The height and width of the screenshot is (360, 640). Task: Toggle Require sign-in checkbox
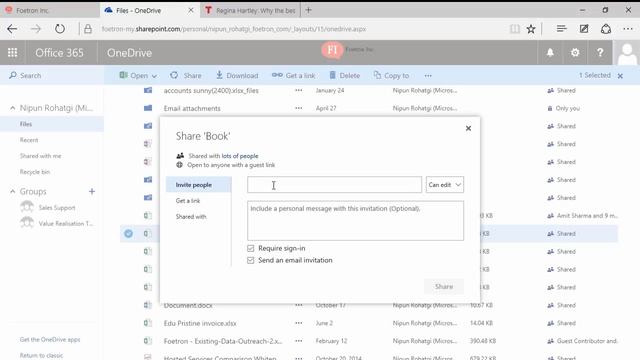click(x=251, y=248)
